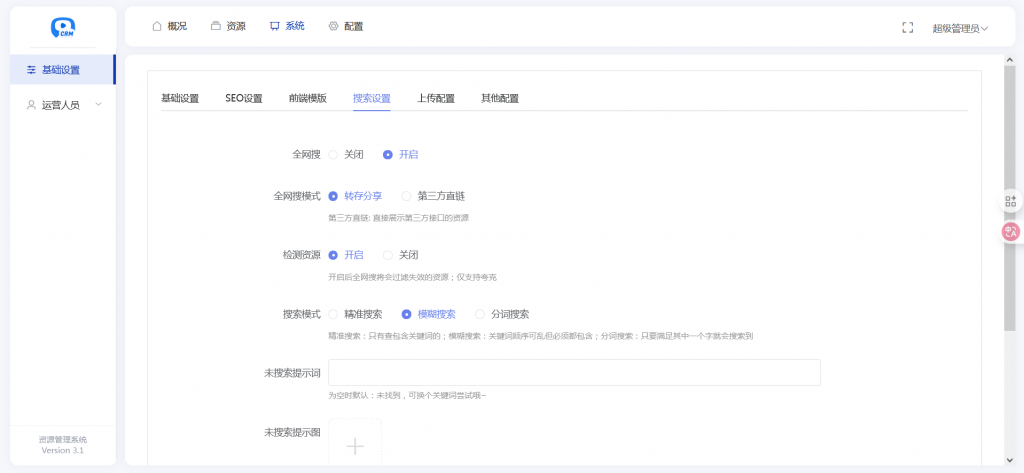
Task: Open 资源 section in top navigation
Action: click(x=227, y=26)
